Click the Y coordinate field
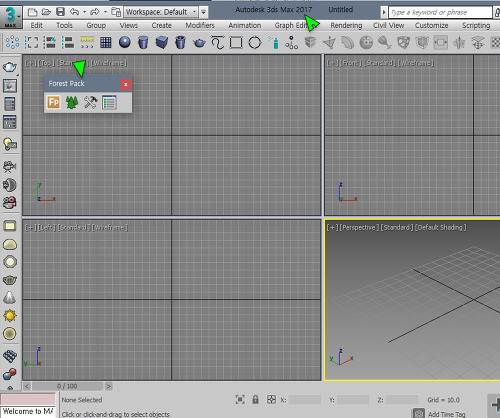This screenshot has width=500, height=418. coord(353,400)
